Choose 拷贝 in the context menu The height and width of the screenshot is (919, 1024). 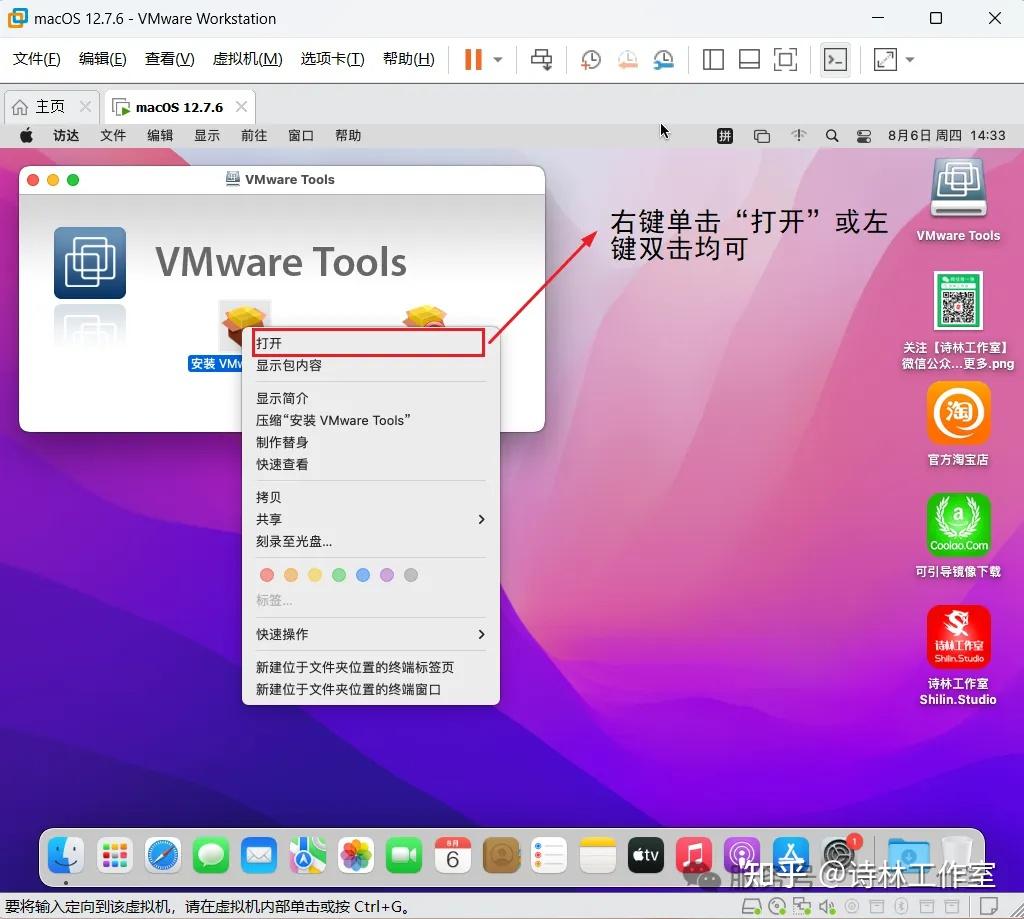(370, 497)
